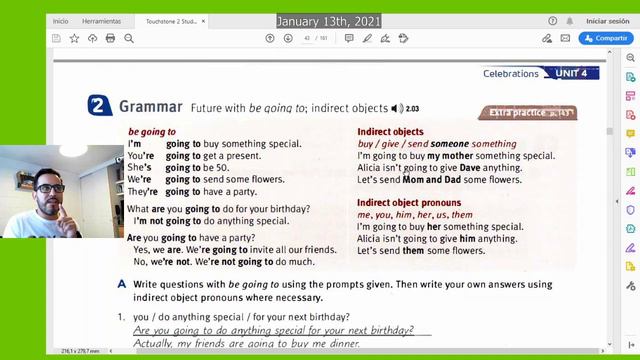Go to previous page arrow
The width and height of the screenshot is (640, 360).
tap(270, 38)
